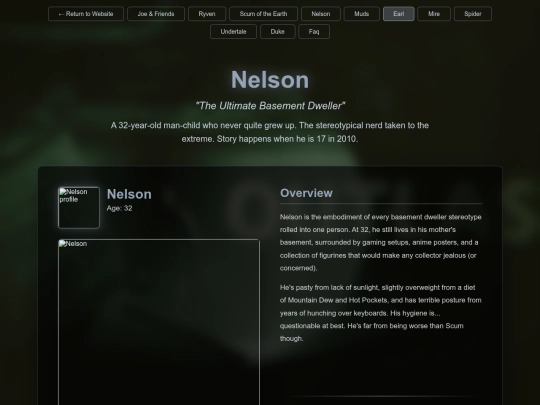Viewport: 540px width, 405px height.
Task: Navigate to the Spider page
Action: [x=473, y=14]
